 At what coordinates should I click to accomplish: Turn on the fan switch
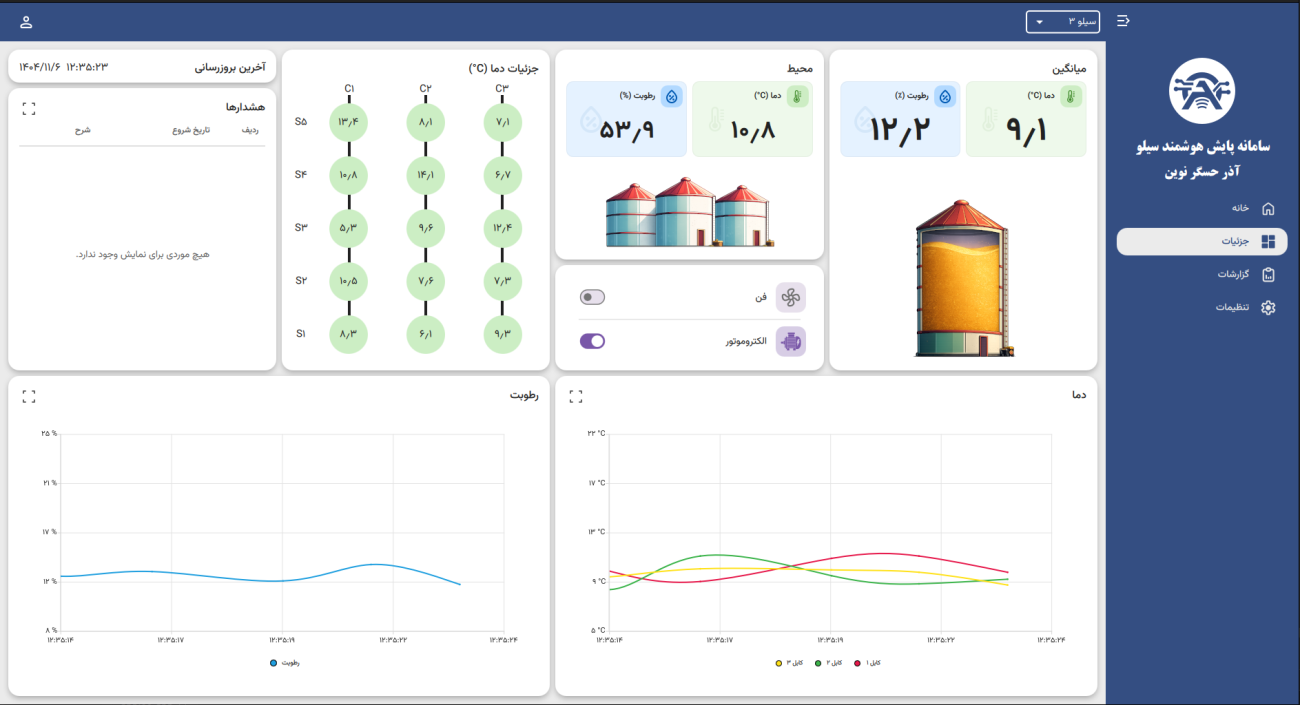coord(592,297)
